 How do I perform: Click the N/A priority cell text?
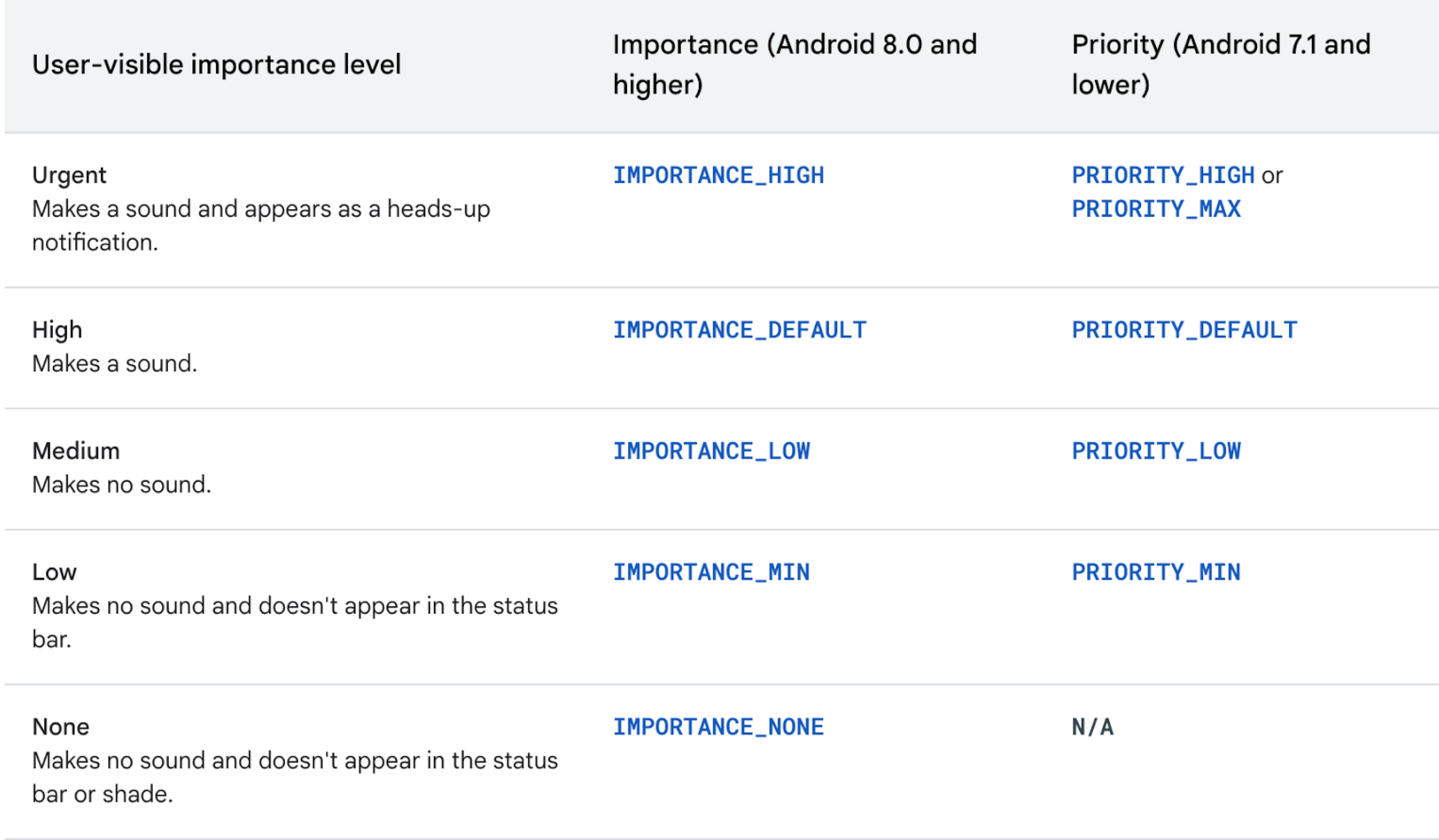coord(1092,727)
